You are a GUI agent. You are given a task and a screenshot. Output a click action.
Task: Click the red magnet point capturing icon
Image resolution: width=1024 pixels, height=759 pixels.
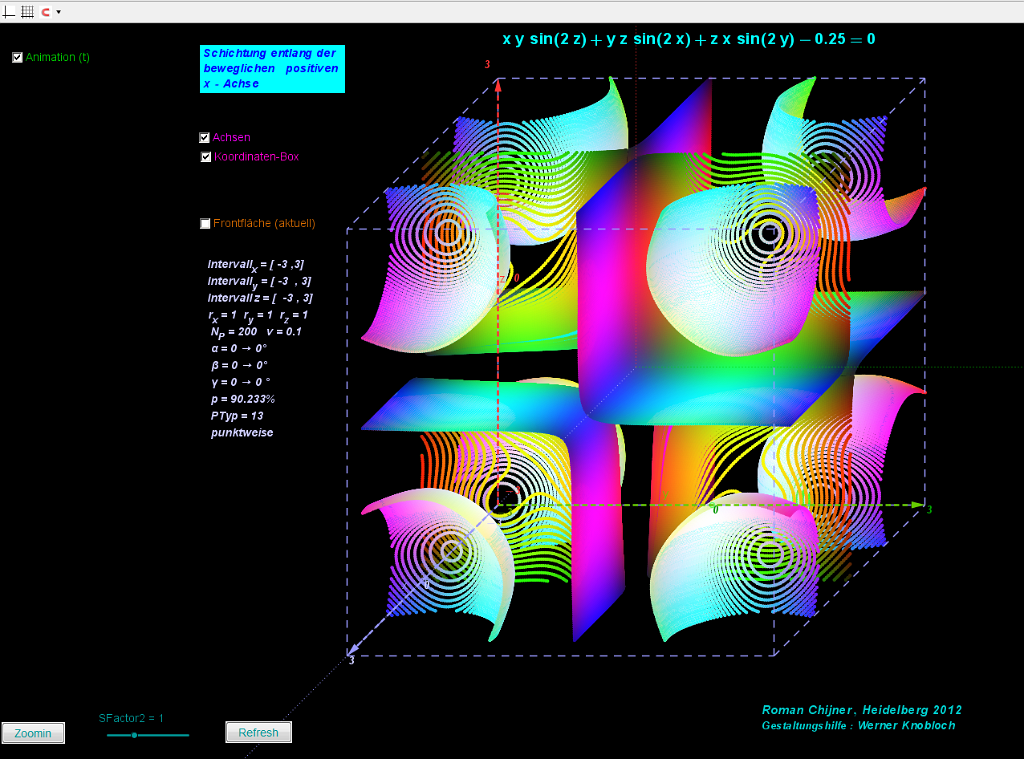pyautogui.click(x=45, y=11)
